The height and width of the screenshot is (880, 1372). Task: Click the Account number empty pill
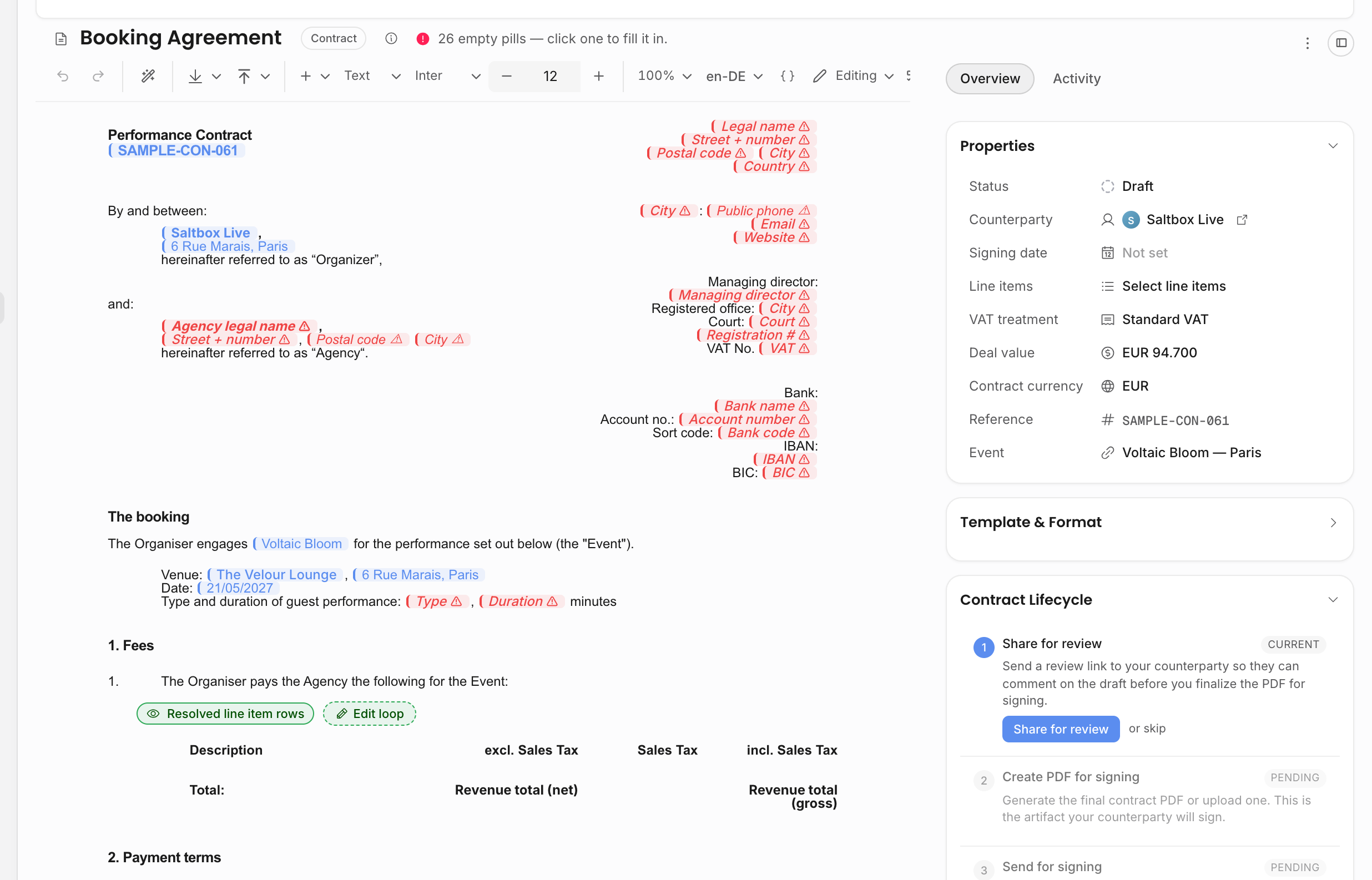point(748,419)
